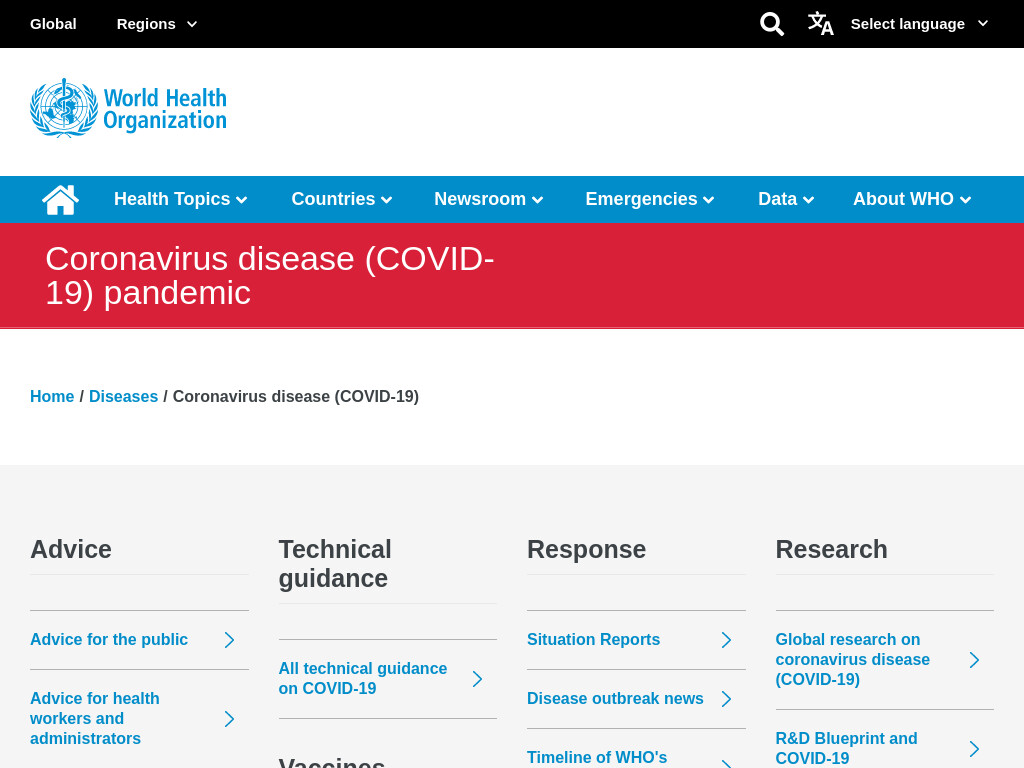Viewport: 1024px width, 768px height.
Task: Click arrow beside All technical guidance
Action: pyautogui.click(x=477, y=679)
